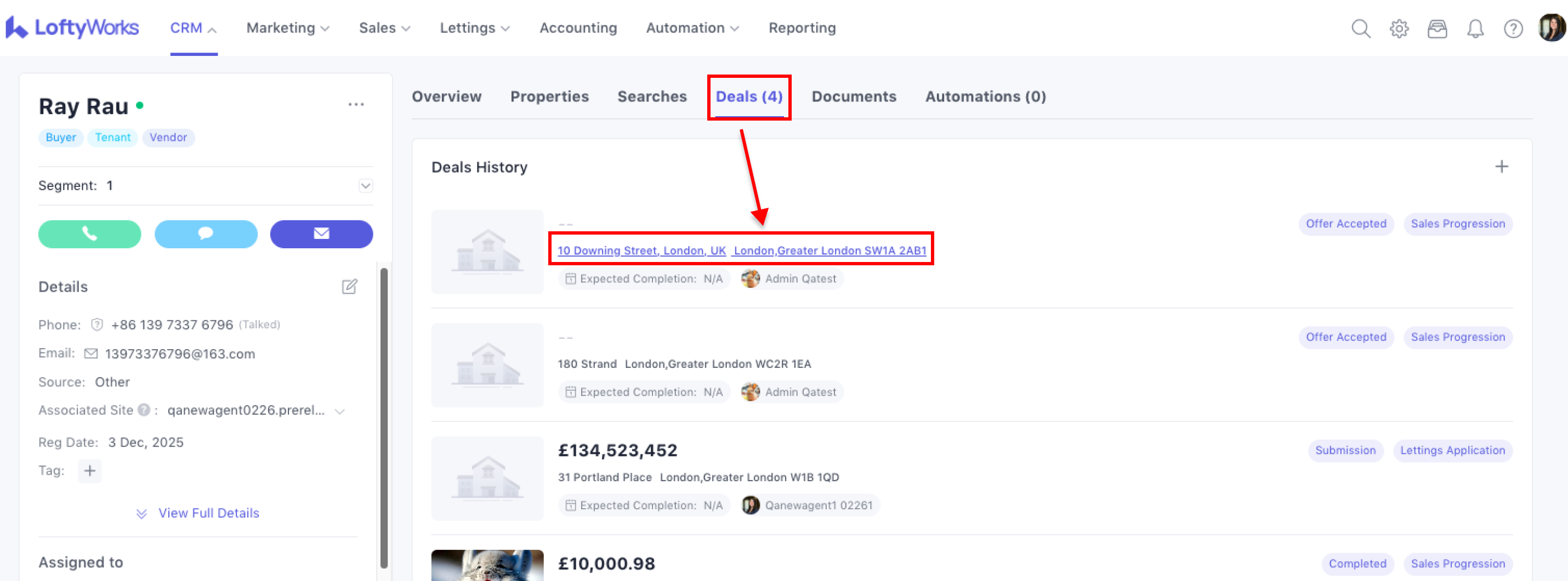Click the contact panel vertical scrollbar
Screen dimensions: 1568x581
click(383, 417)
